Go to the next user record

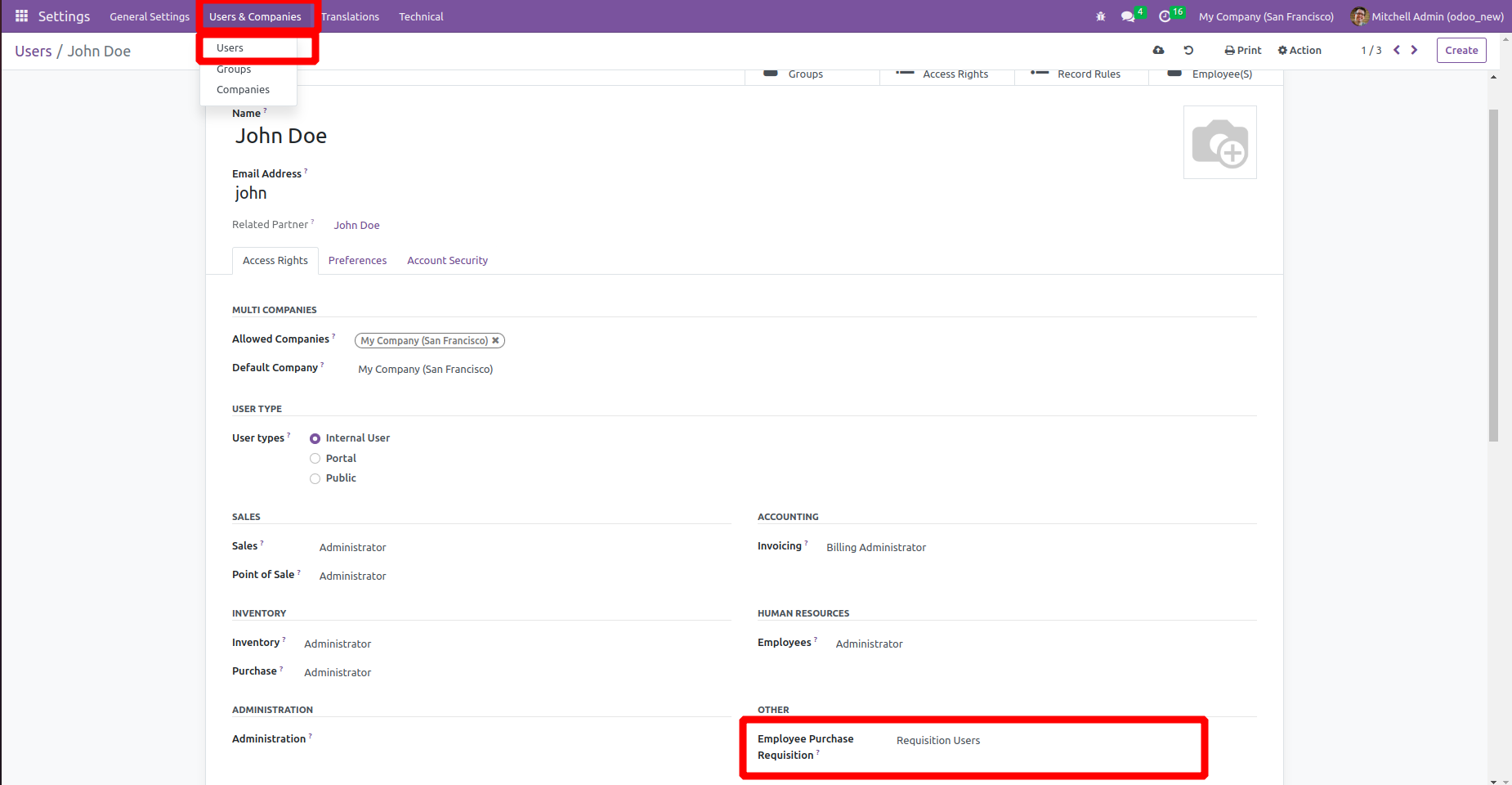1414,50
